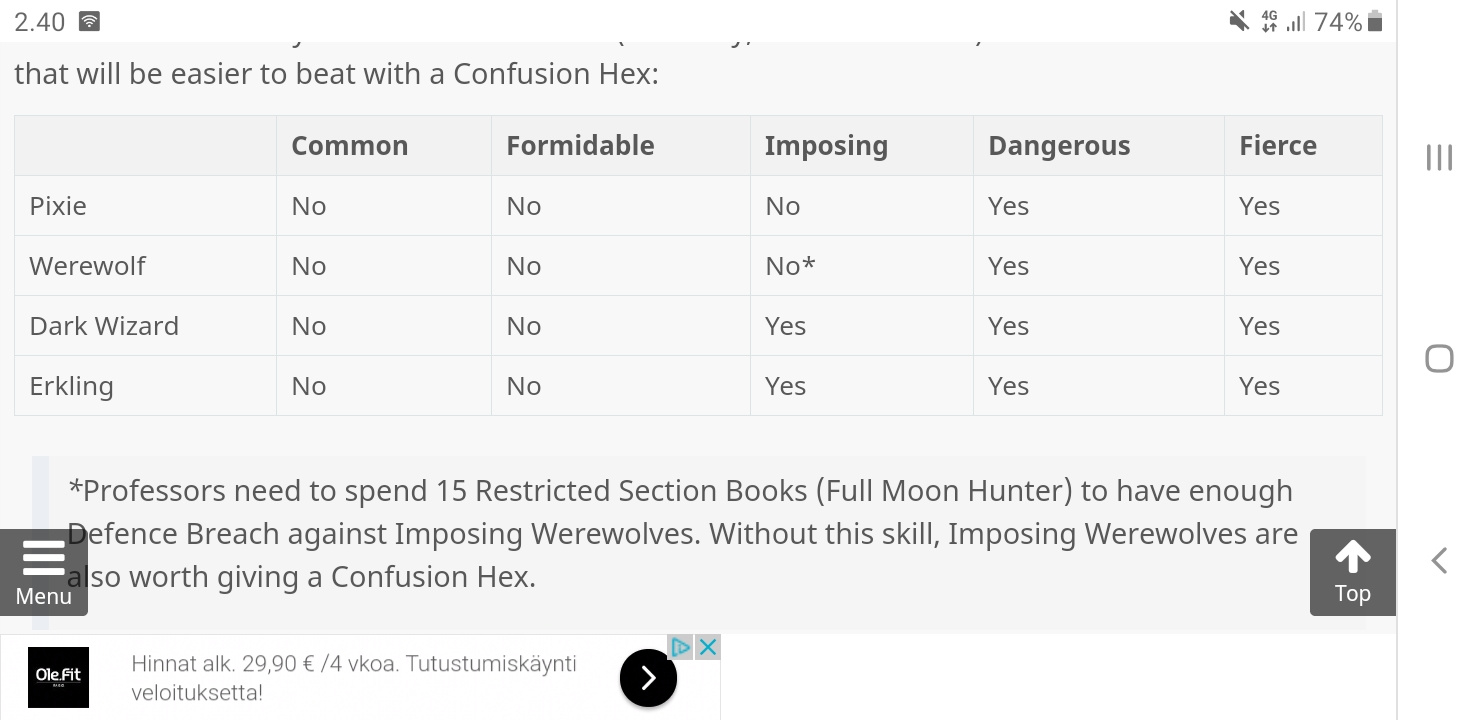This screenshot has height=720, width=1480.
Task: Open the AdChoices info icon
Action: [681, 647]
